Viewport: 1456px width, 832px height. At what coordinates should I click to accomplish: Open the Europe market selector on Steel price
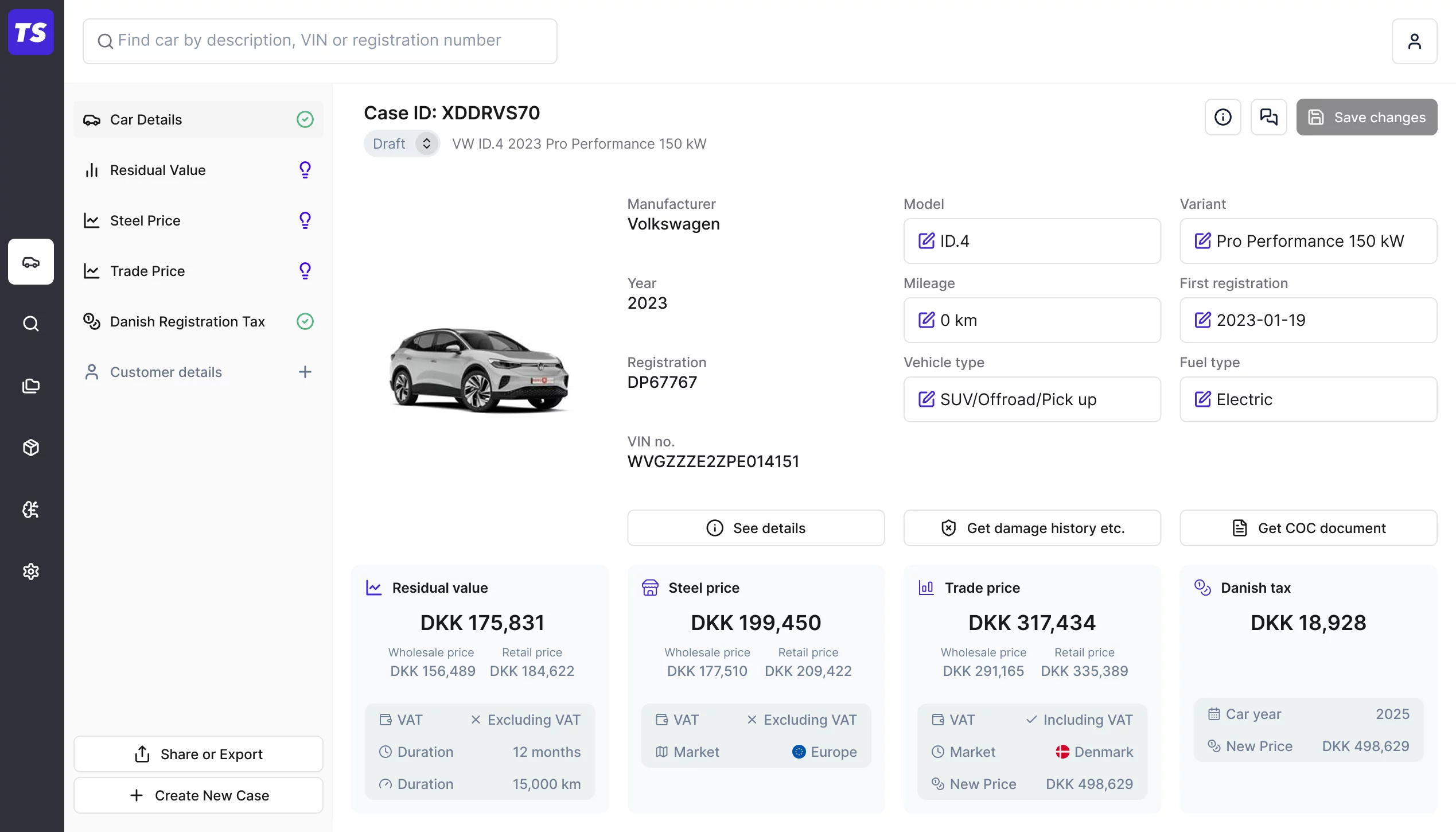tap(824, 752)
